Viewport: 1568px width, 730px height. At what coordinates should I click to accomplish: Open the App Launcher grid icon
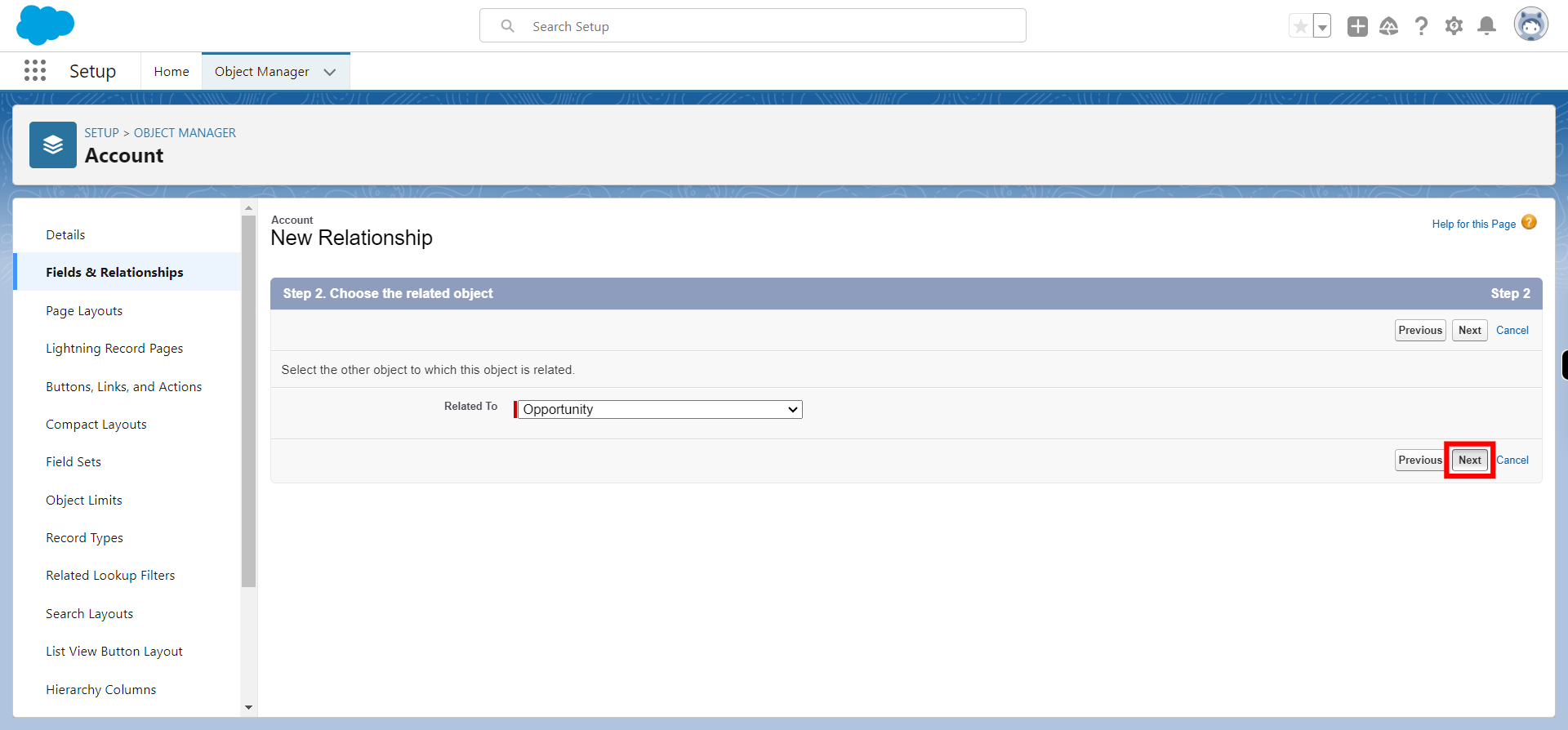click(x=35, y=70)
